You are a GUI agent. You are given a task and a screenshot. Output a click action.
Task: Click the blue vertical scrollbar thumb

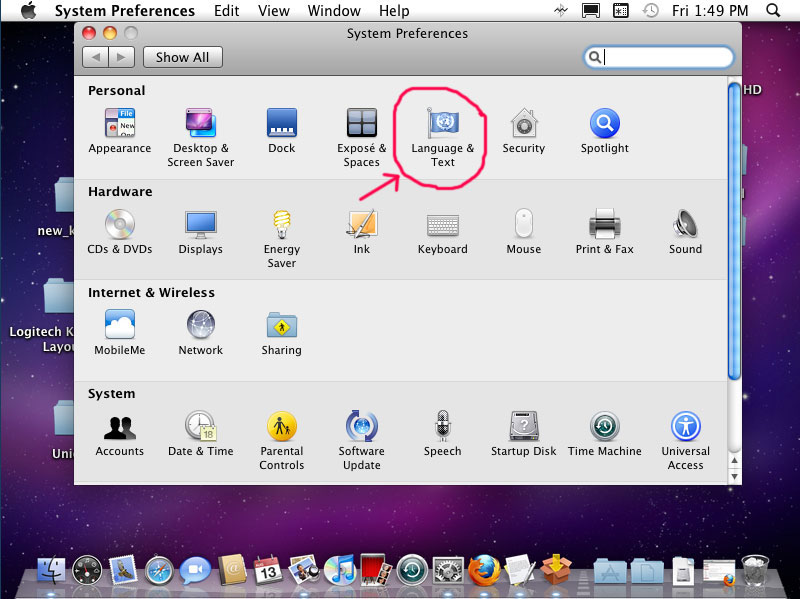point(734,231)
